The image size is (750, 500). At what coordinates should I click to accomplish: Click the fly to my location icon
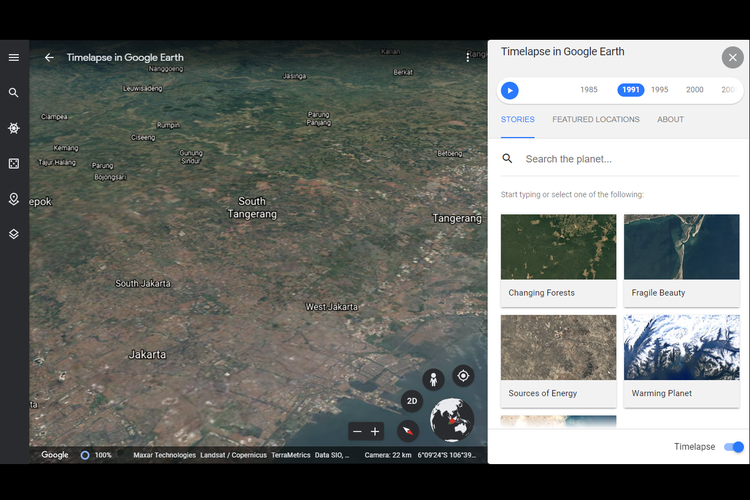[463, 376]
